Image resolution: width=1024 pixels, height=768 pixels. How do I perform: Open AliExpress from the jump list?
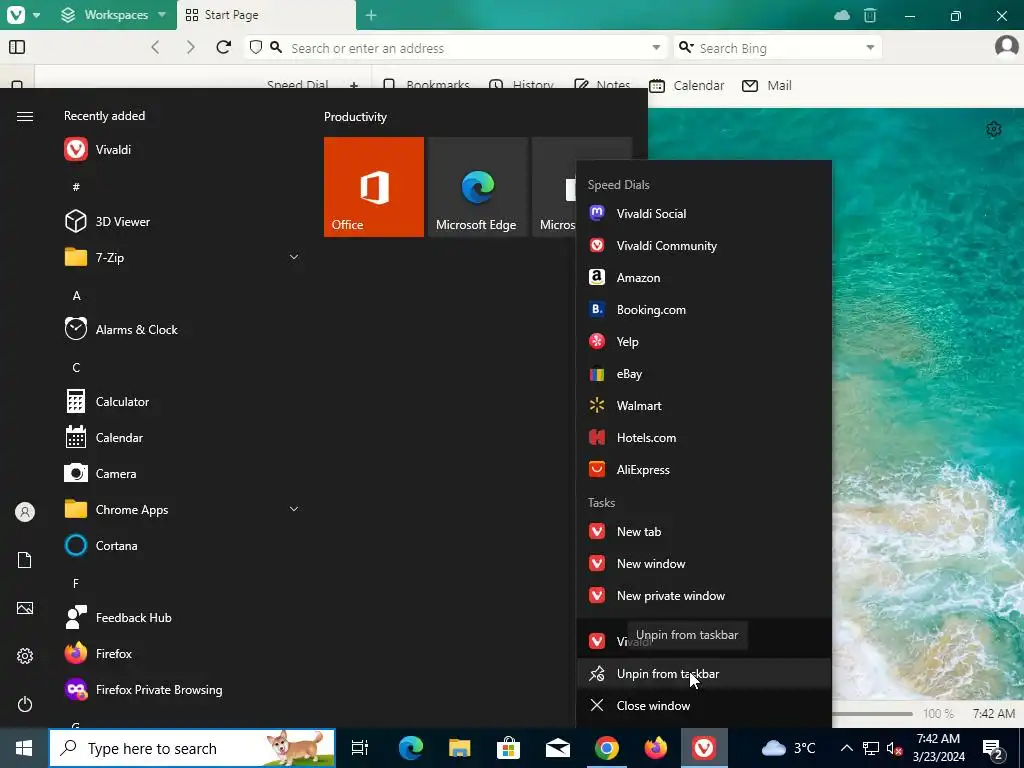point(704,470)
